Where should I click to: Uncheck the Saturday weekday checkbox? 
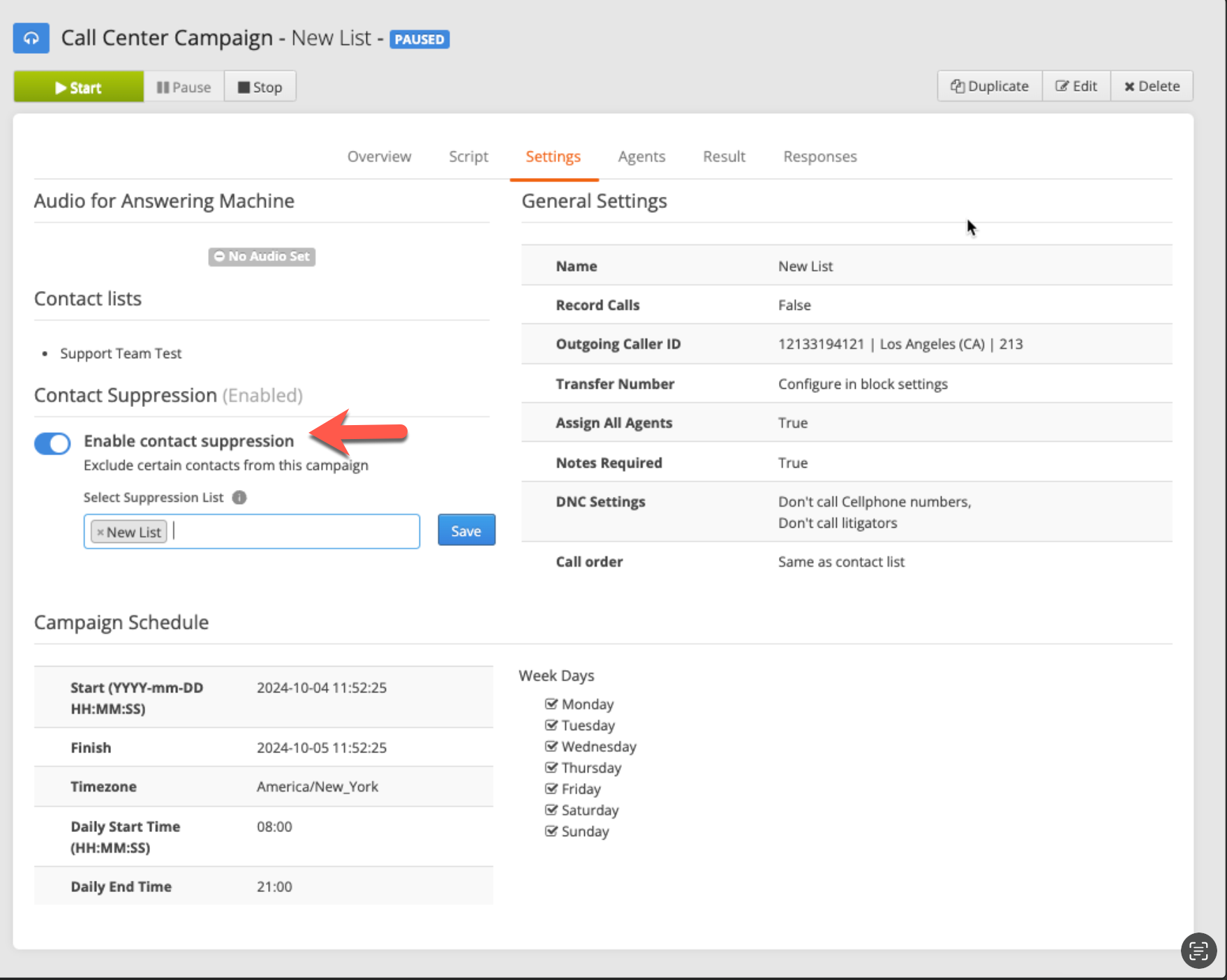[551, 810]
